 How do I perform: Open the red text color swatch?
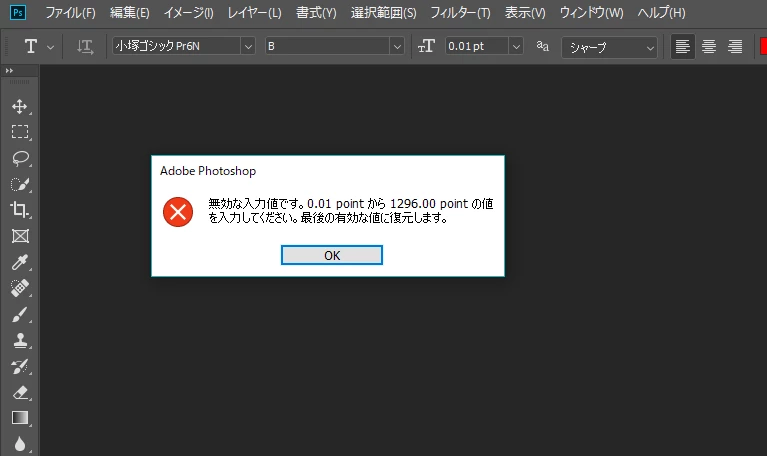[x=763, y=46]
